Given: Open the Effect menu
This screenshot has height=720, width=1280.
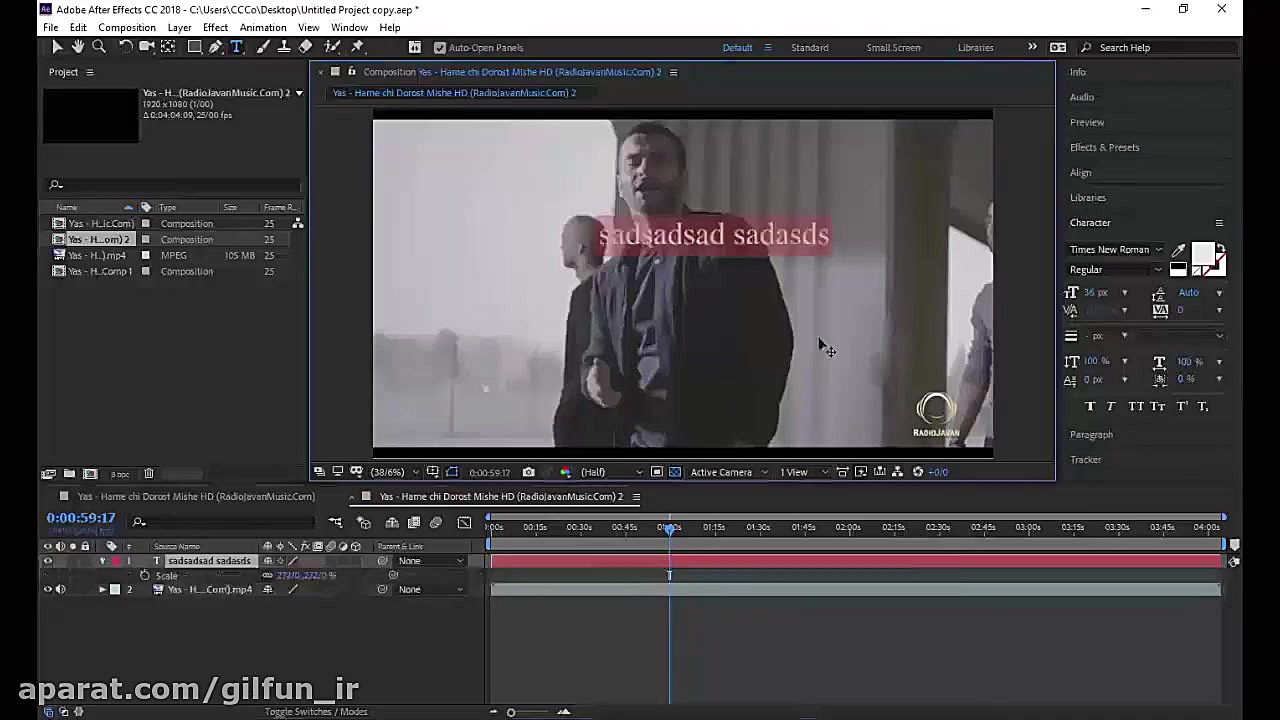Looking at the screenshot, I should pos(215,27).
